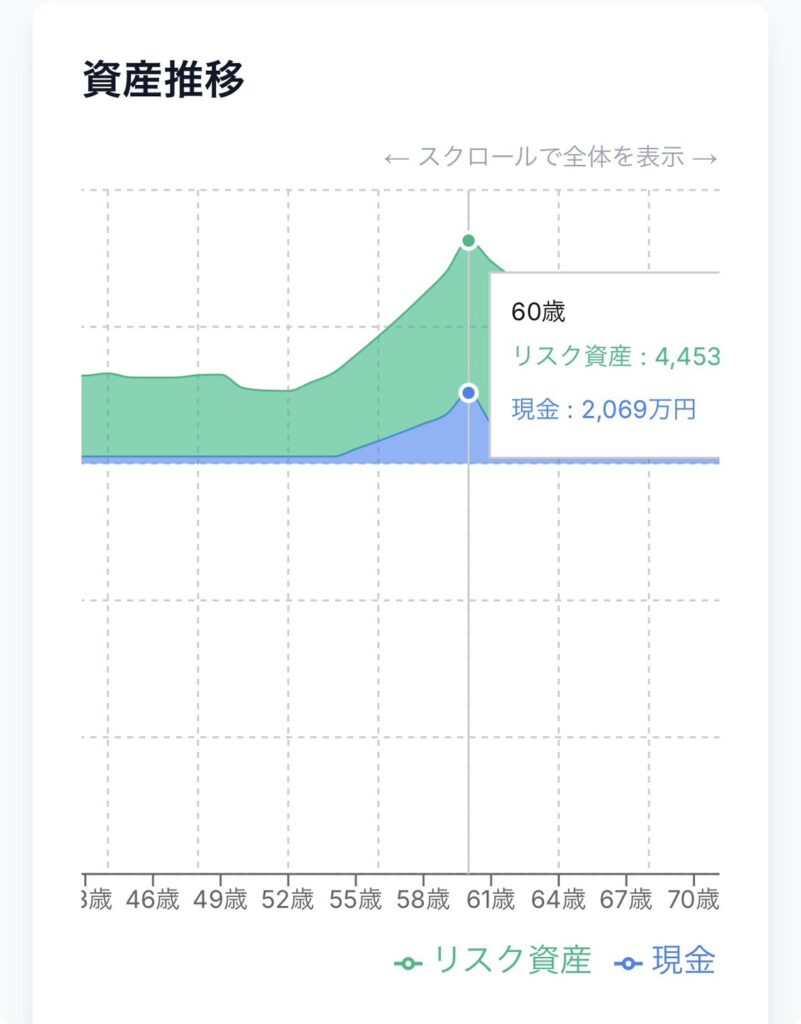Screen dimensions: 801x1024
Task: Click the リスク資産 legend marker icon
Action: (x=408, y=963)
